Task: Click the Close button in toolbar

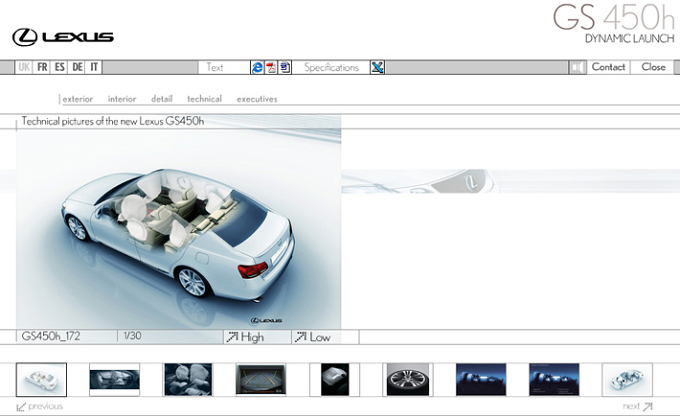Action: point(653,67)
